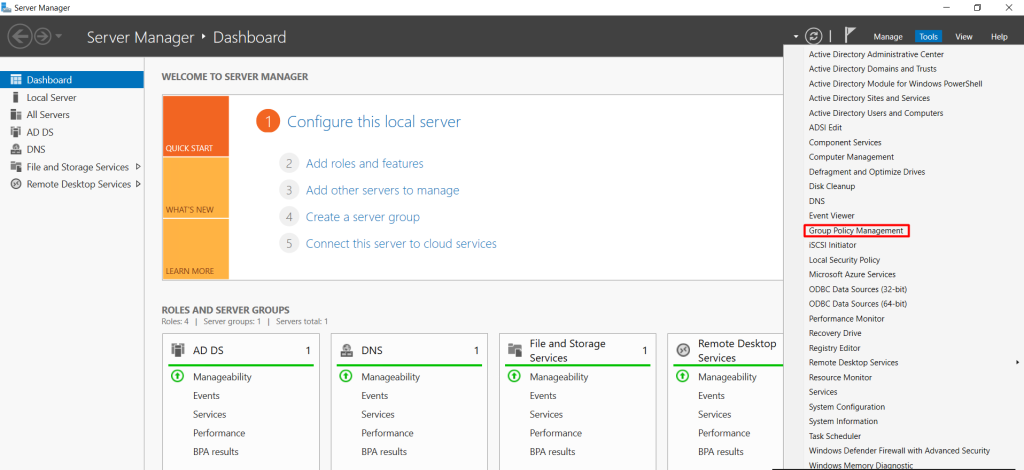Click the refresh icon in header
Image resolution: width=1024 pixels, height=470 pixels.
(x=813, y=37)
